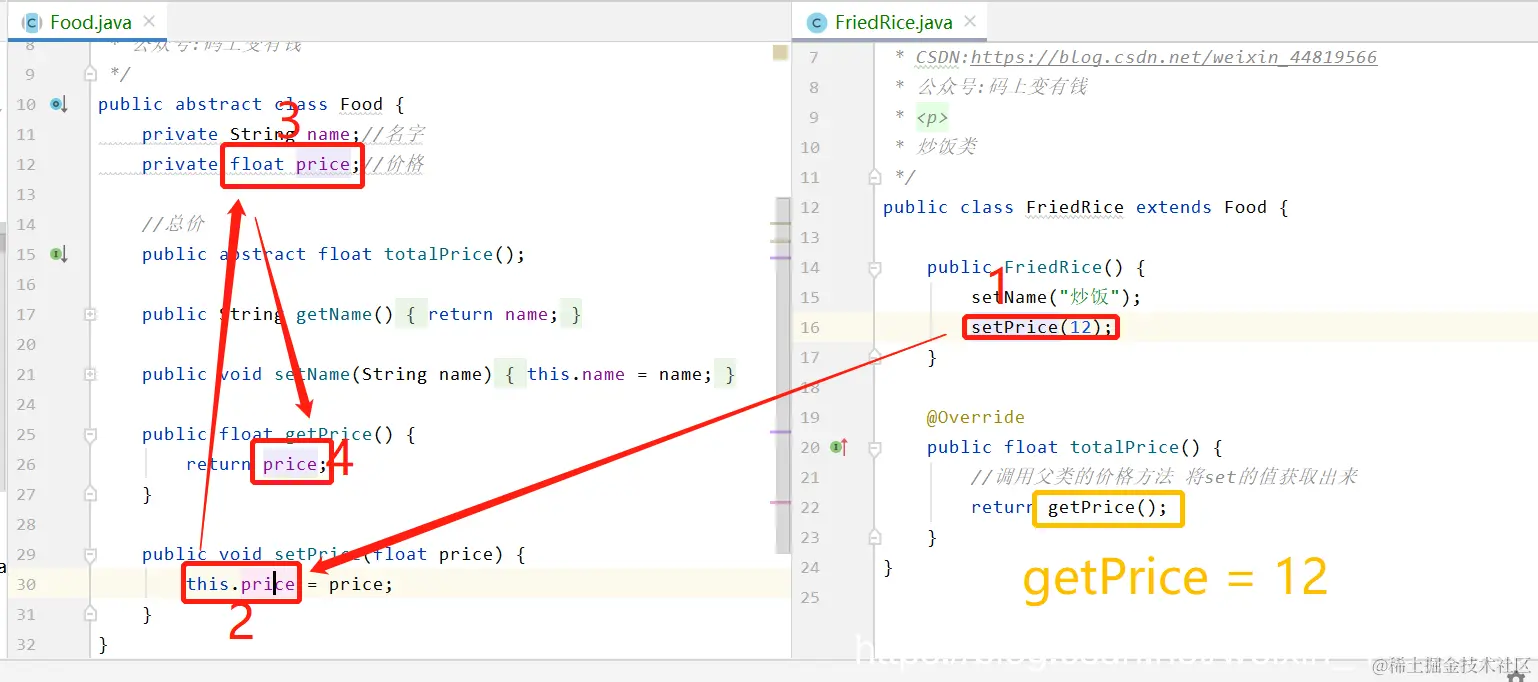Click line number 25 in FriedRice.java gutter
This screenshot has width=1538, height=682.
coord(809,597)
